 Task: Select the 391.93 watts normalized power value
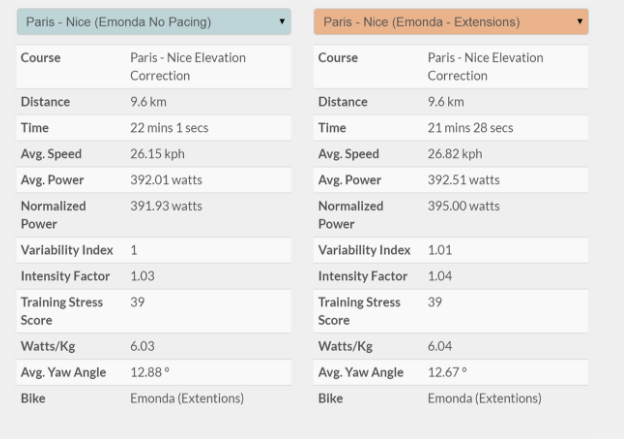click(x=165, y=206)
